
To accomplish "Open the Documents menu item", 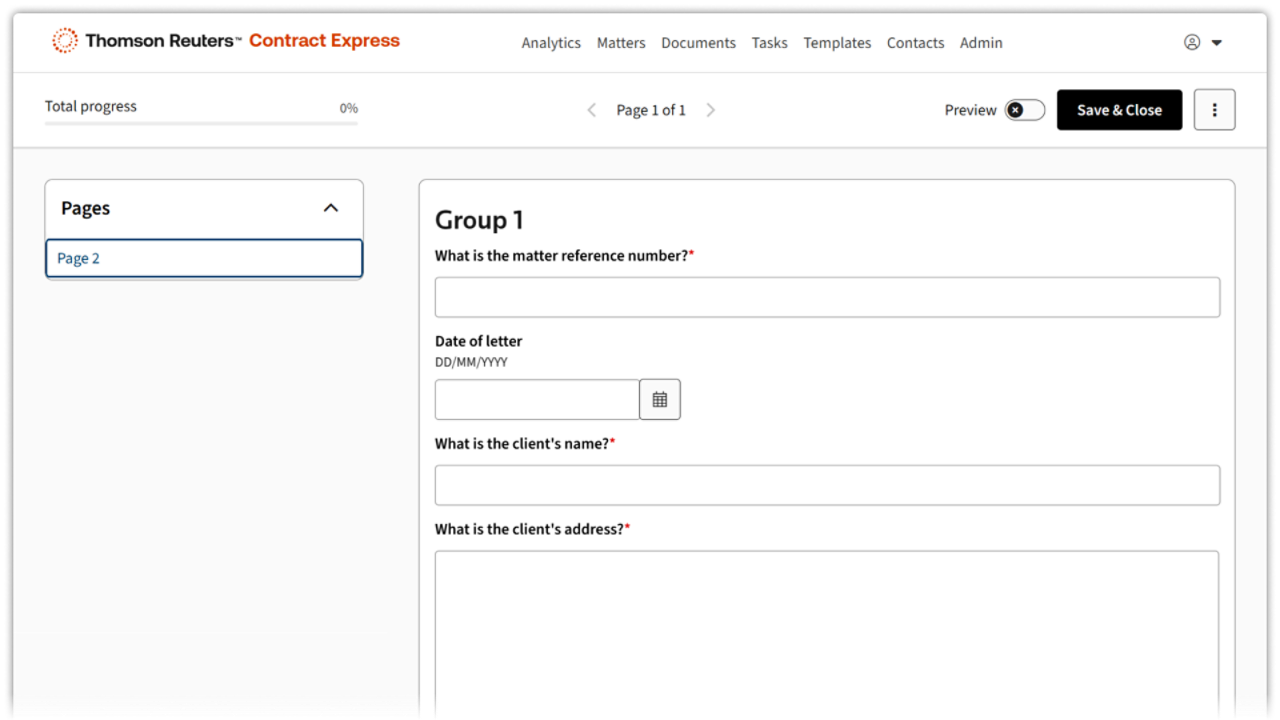I will [x=698, y=43].
